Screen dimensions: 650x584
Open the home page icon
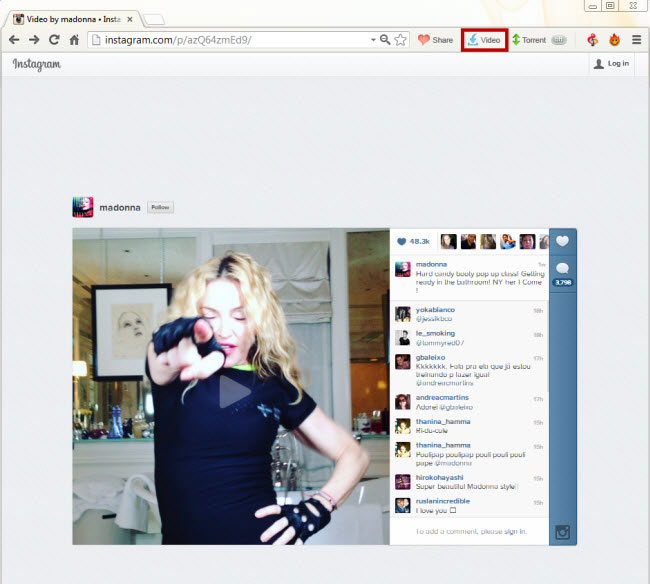tap(74, 40)
